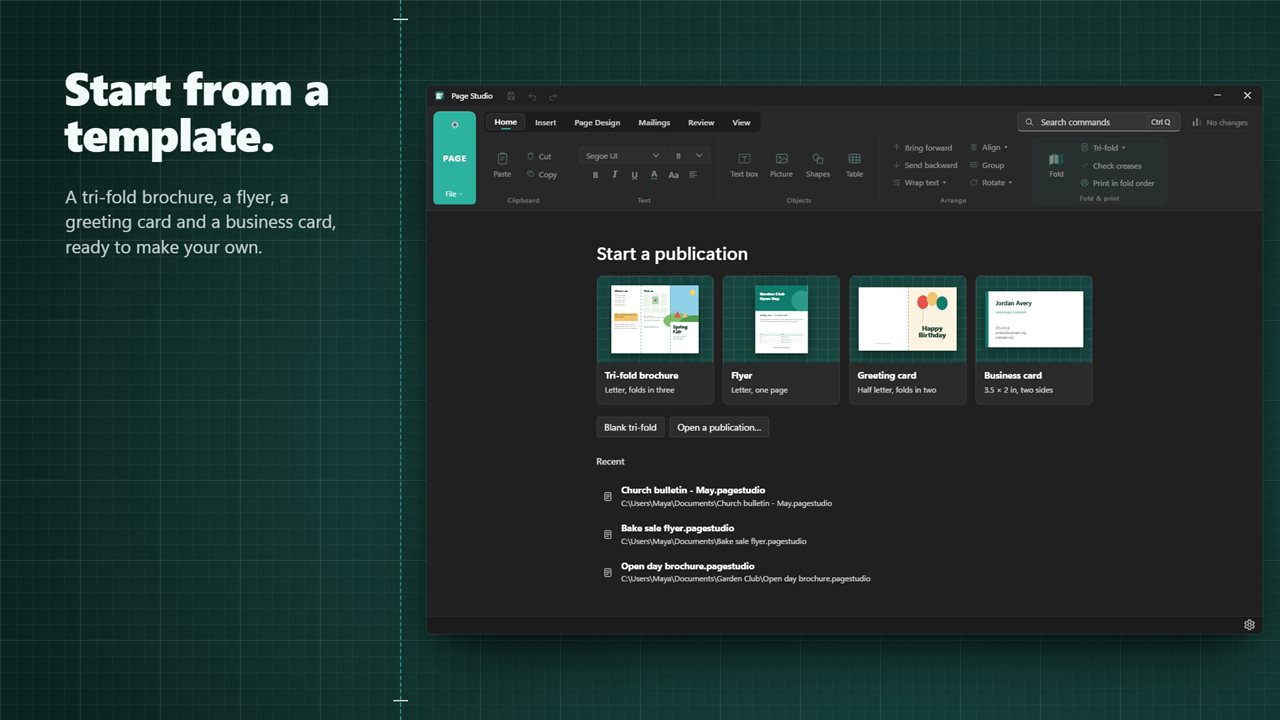Change letter case with Aa

[x=674, y=175]
